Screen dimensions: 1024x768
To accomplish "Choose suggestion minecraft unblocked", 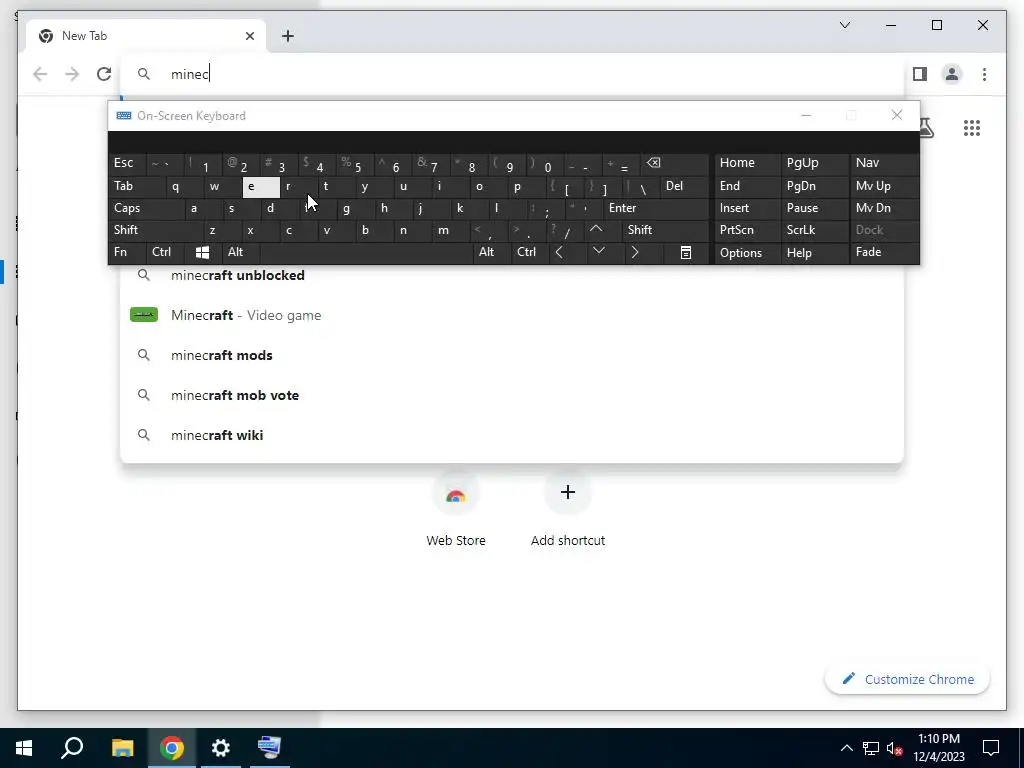I will point(512,275).
